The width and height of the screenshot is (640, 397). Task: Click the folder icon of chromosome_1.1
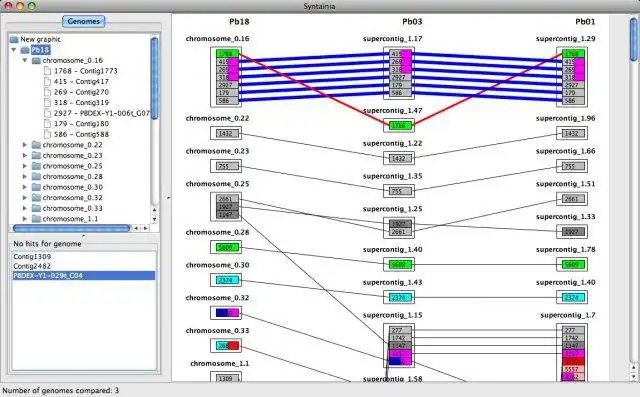click(36, 219)
